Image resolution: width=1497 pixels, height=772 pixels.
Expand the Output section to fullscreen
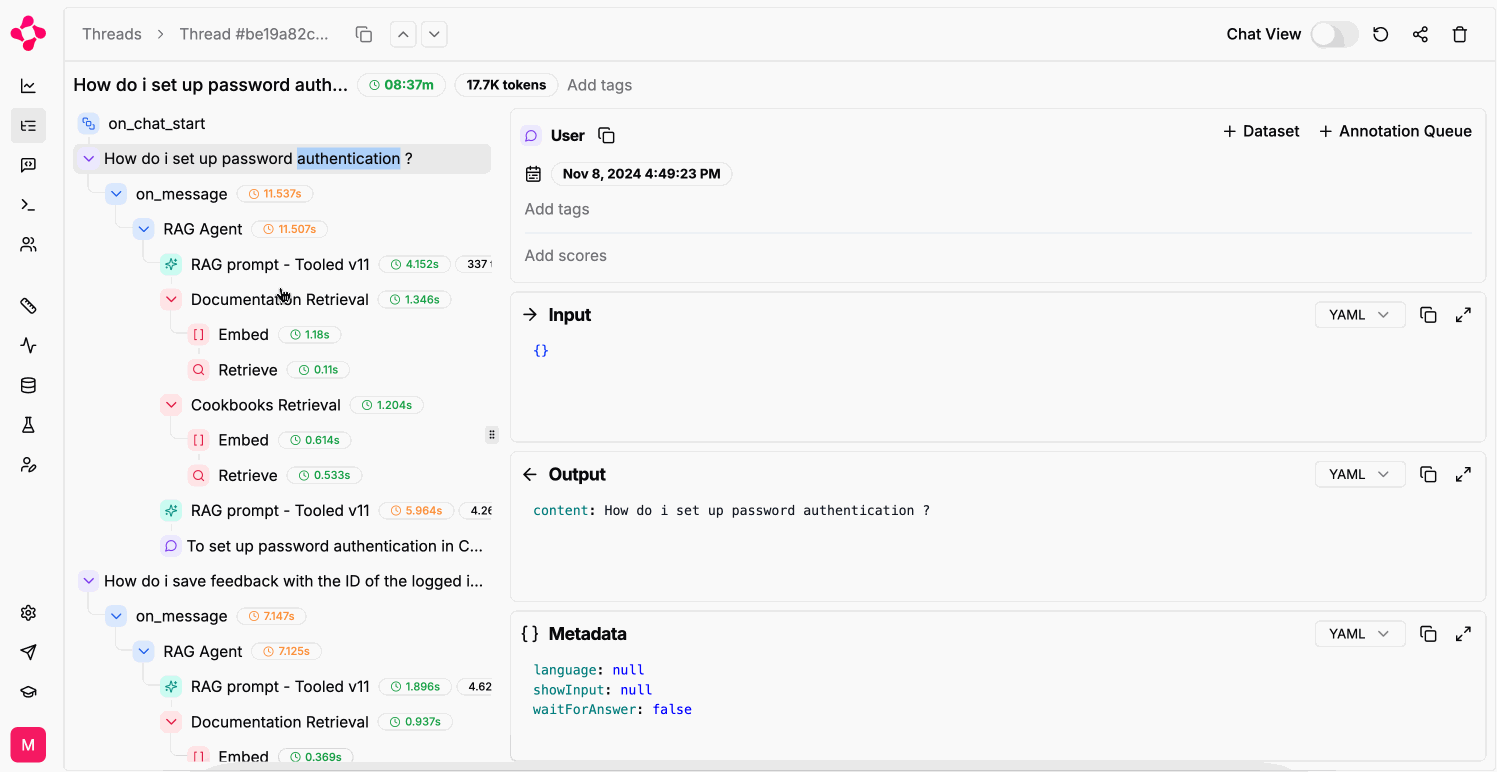pyautogui.click(x=1463, y=473)
